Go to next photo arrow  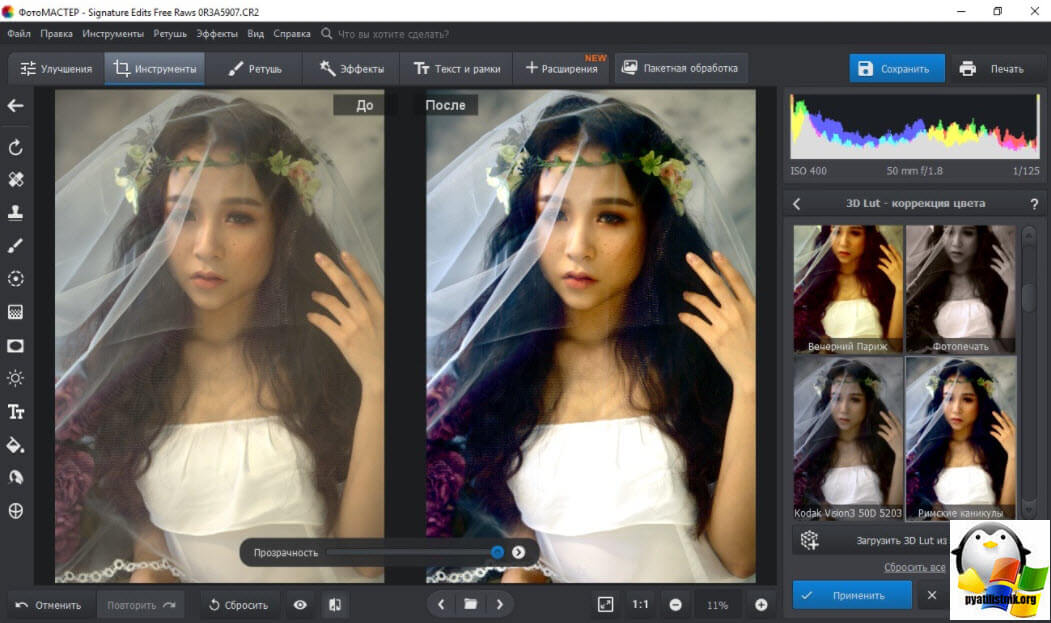tap(500, 604)
